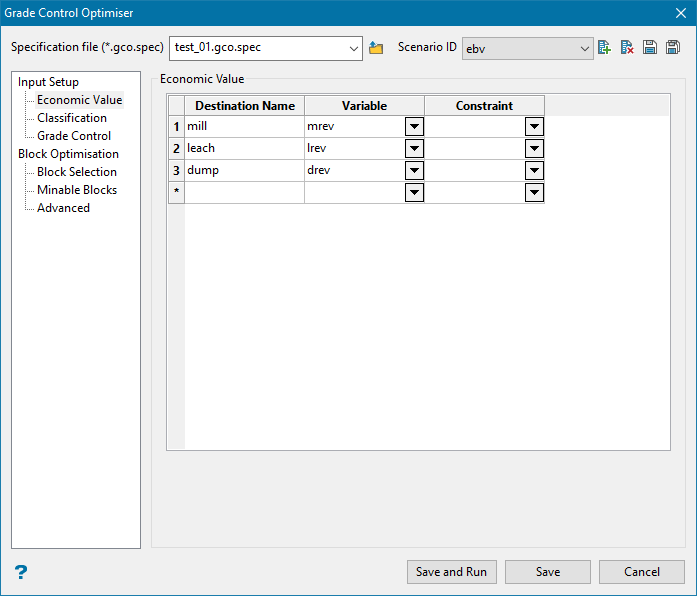Expand the Scenario ID dropdown
The image size is (697, 596).
click(585, 48)
